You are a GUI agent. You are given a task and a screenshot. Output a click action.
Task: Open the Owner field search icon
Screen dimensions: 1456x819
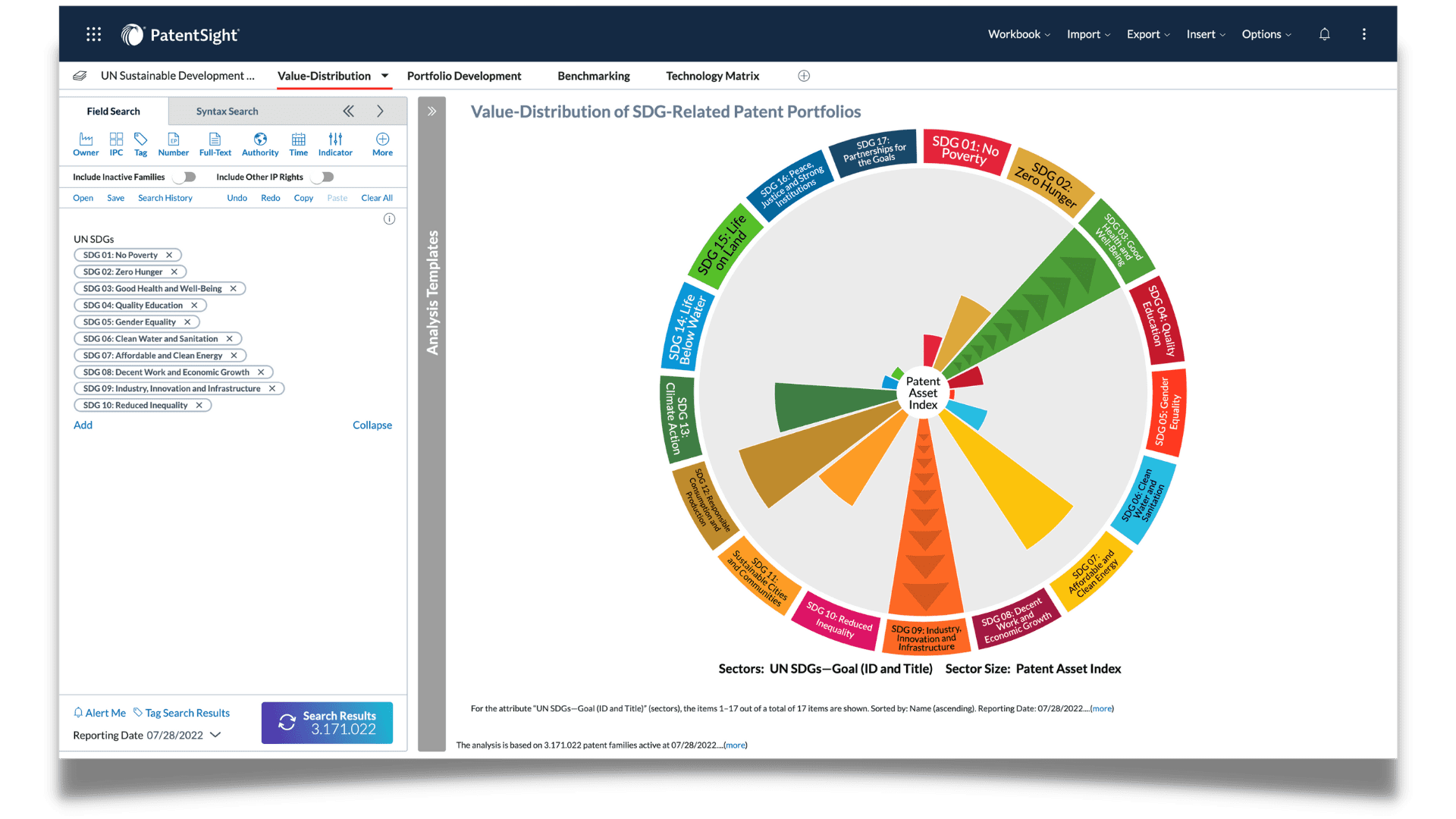86,140
